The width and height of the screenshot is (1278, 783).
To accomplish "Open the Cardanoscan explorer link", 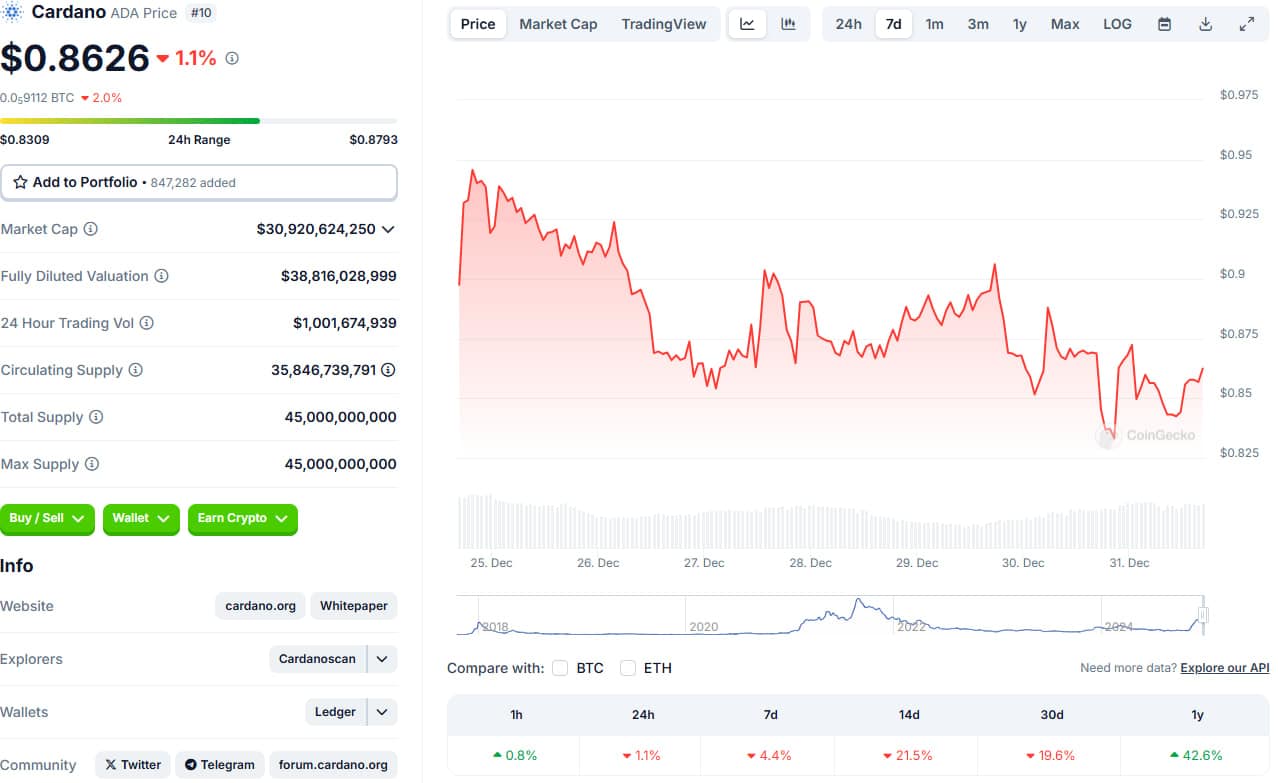I will tap(317, 659).
